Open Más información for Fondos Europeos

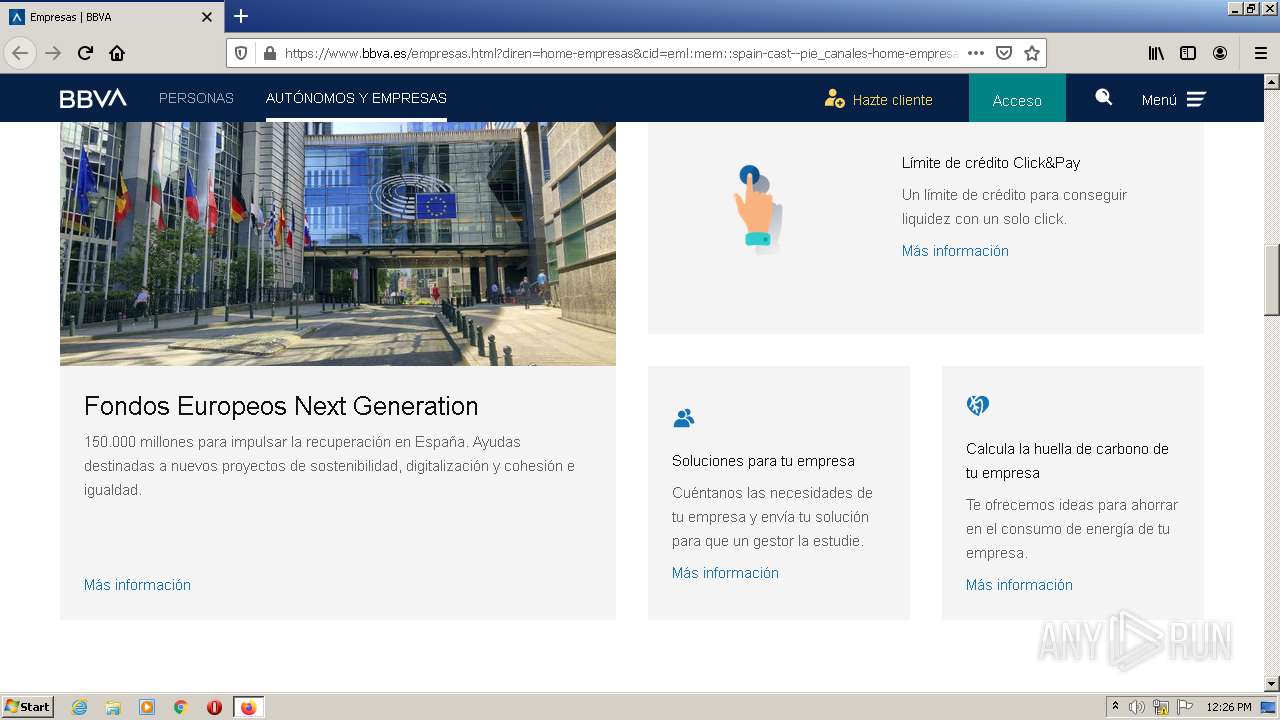click(137, 585)
